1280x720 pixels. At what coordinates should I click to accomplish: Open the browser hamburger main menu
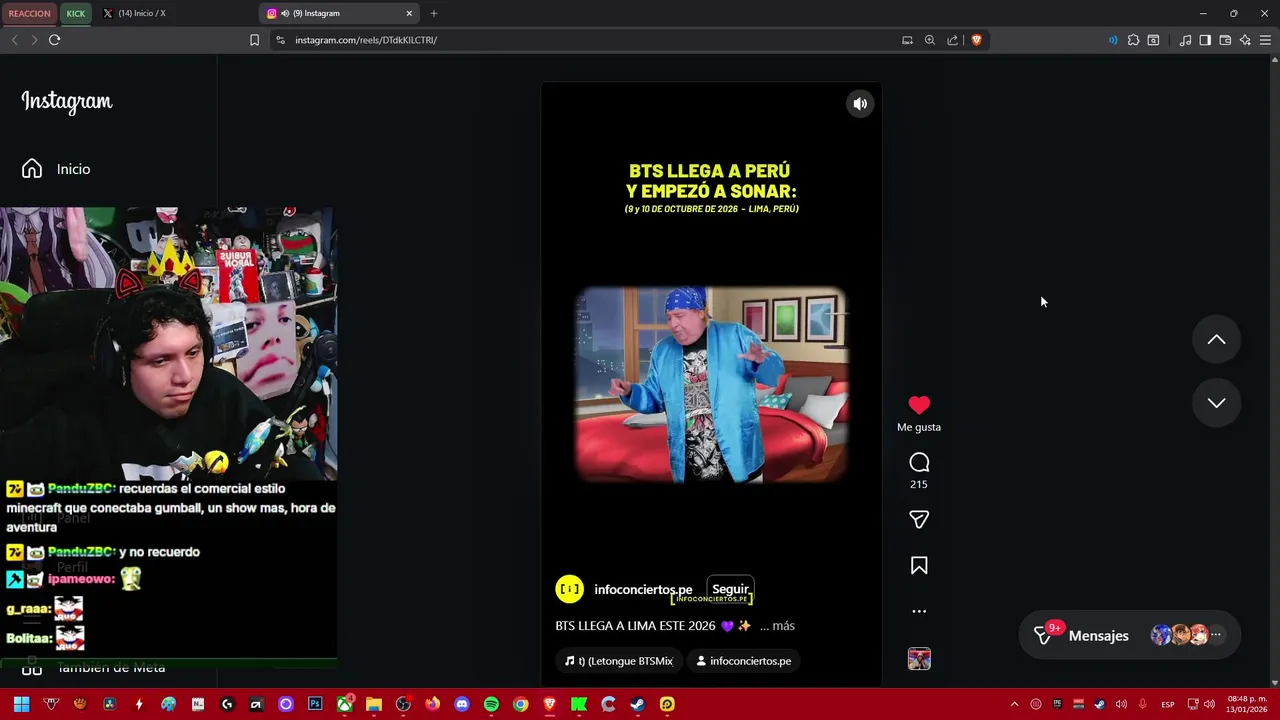[x=1265, y=40]
